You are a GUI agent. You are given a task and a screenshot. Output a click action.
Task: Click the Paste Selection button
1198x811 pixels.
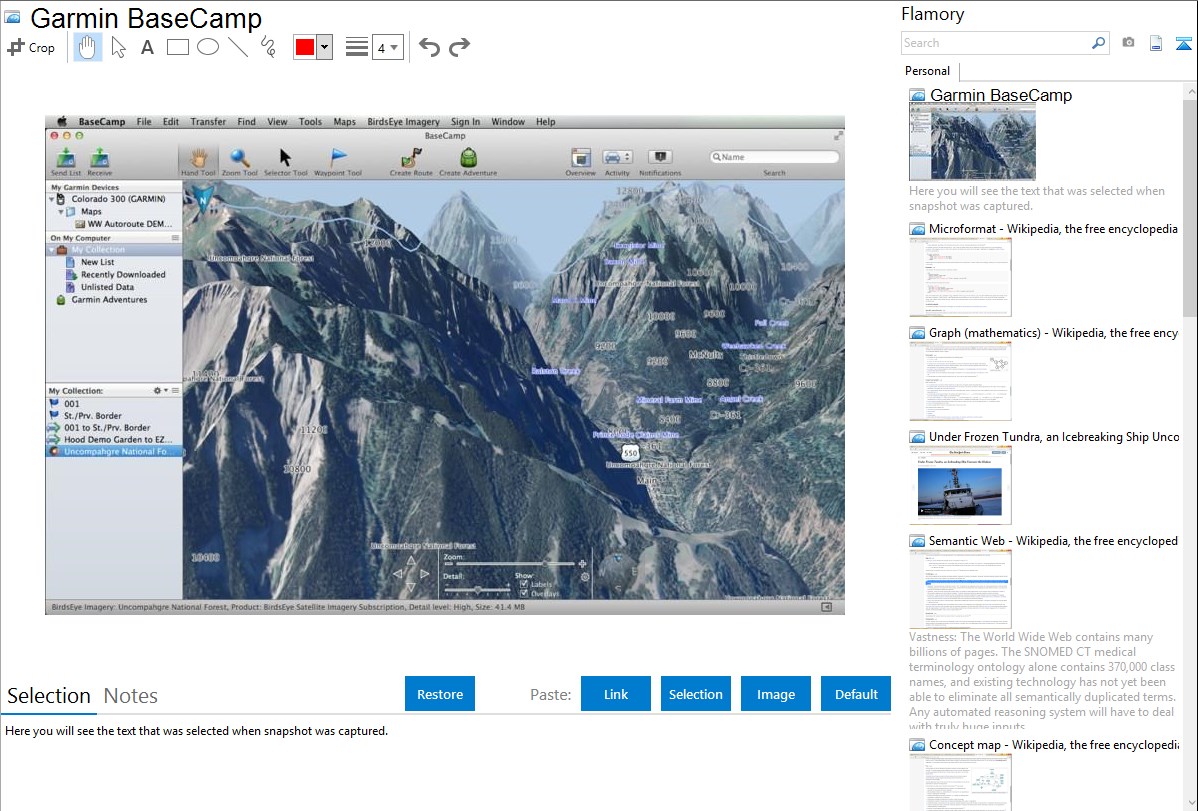pos(695,694)
